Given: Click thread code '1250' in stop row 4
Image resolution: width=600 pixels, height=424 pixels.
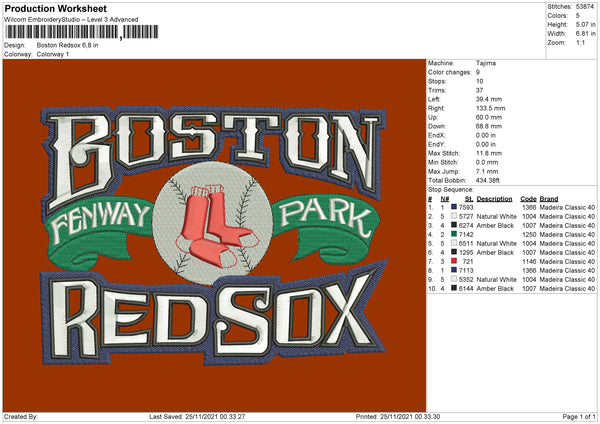Looking at the screenshot, I should pyautogui.click(x=529, y=234).
